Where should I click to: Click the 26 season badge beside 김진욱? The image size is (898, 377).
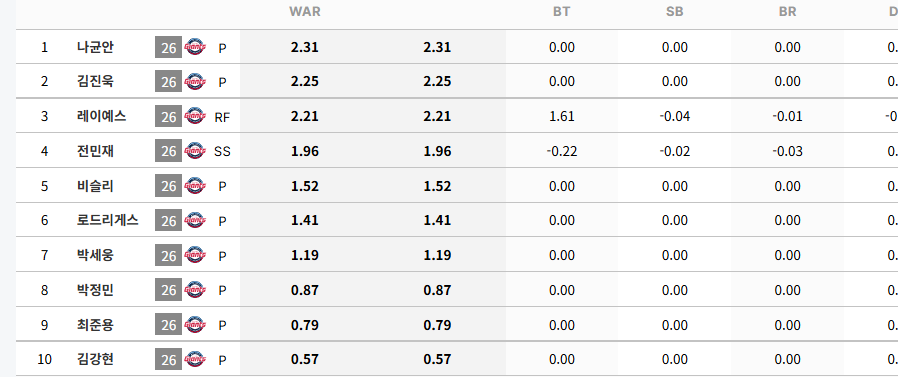[168, 82]
